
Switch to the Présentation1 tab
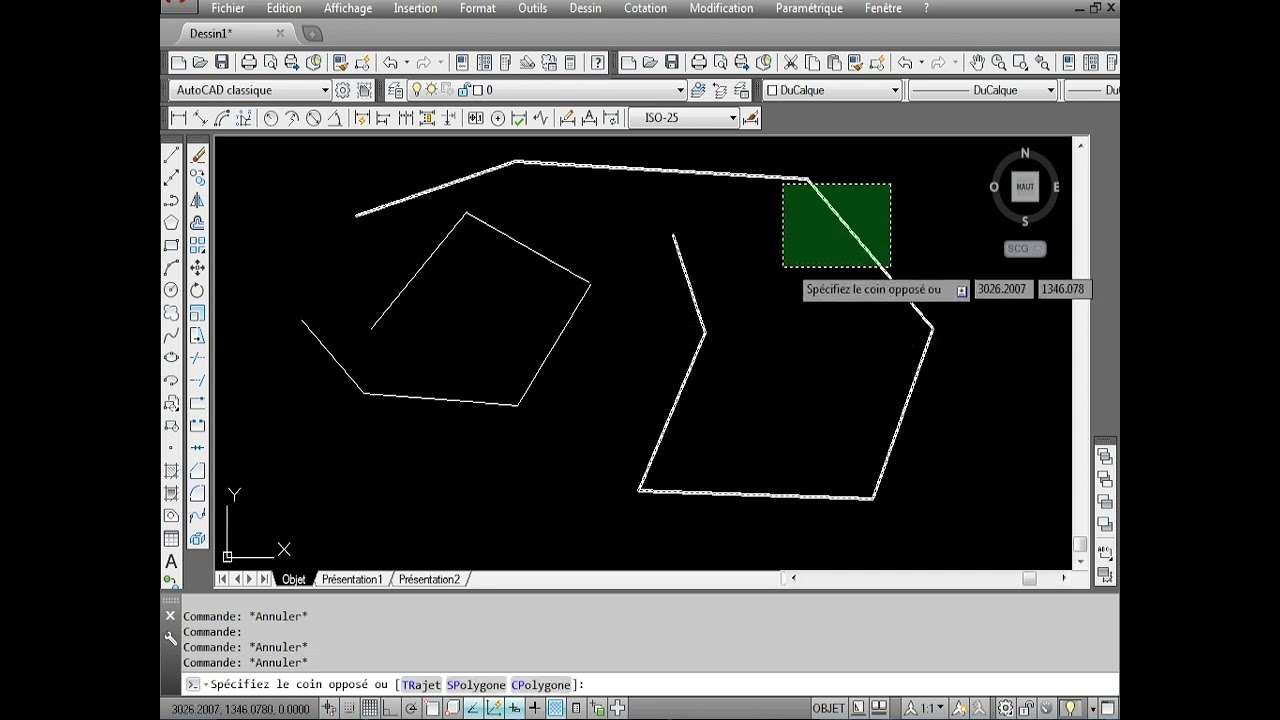coord(352,579)
